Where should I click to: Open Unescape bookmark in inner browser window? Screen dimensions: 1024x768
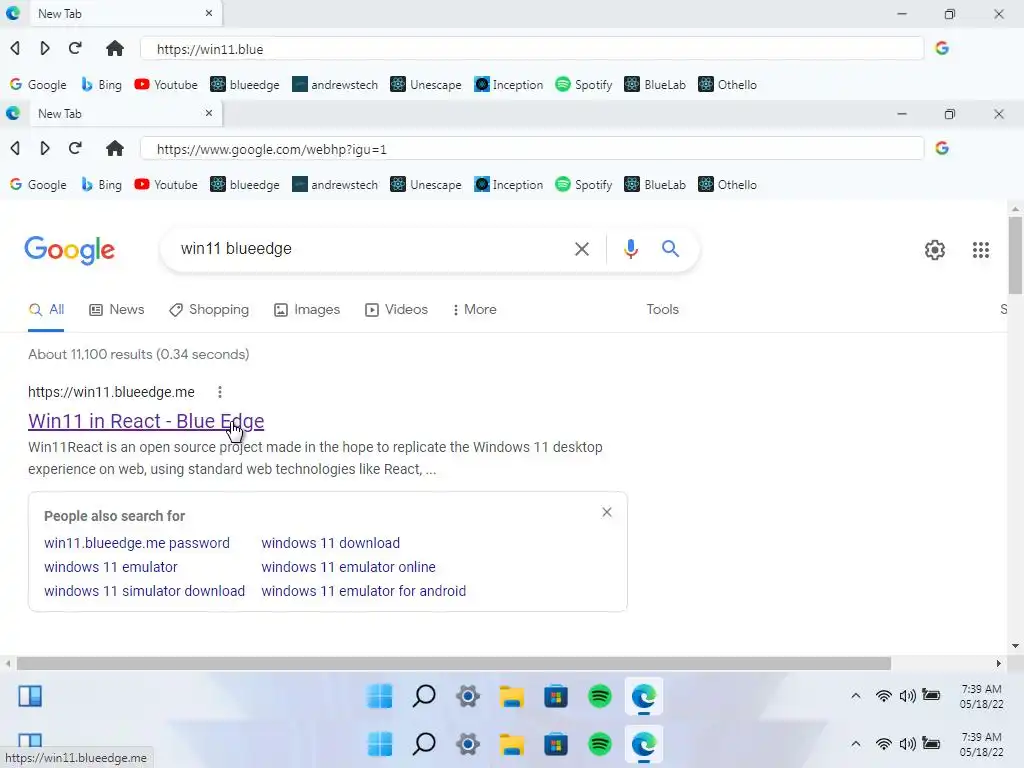point(426,185)
